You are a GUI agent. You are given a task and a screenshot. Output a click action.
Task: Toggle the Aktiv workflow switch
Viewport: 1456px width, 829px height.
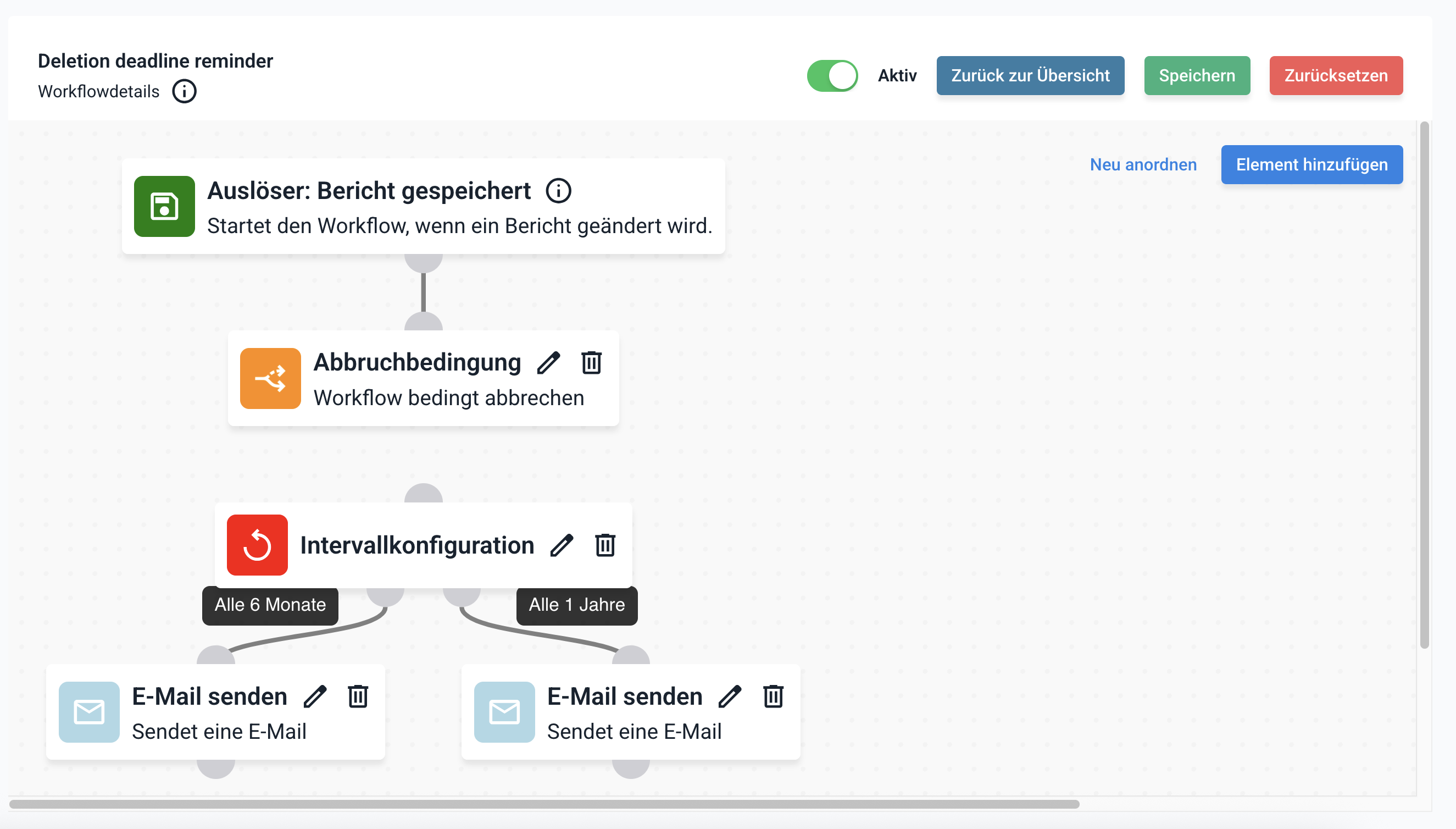pyautogui.click(x=832, y=76)
